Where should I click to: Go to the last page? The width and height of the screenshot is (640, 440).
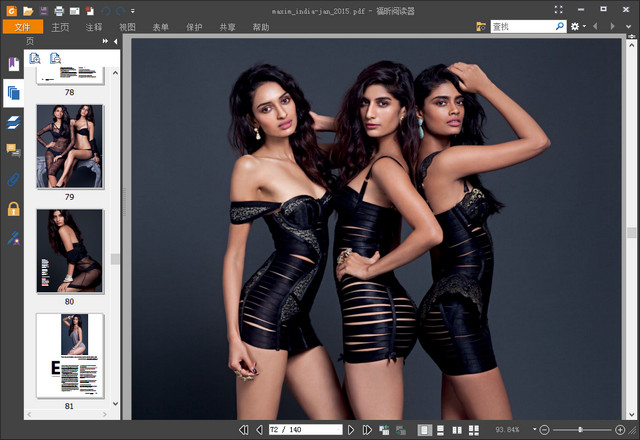(367, 430)
